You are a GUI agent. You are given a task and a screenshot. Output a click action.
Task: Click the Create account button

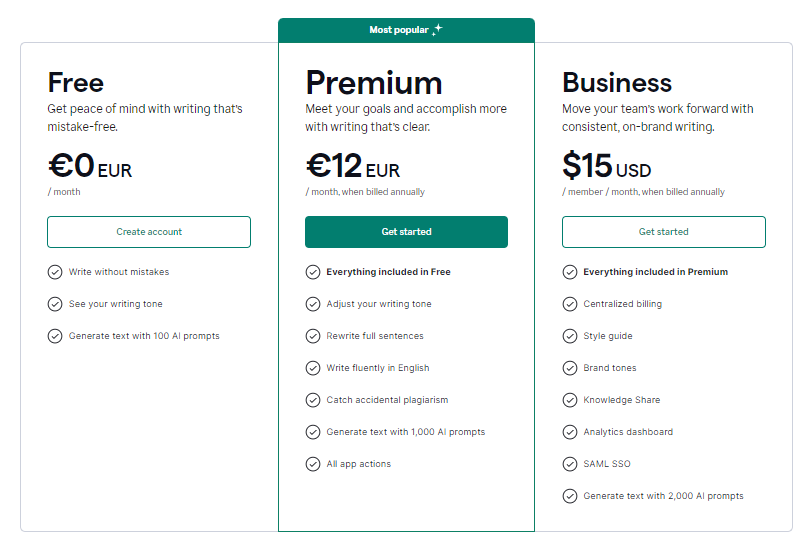149,232
